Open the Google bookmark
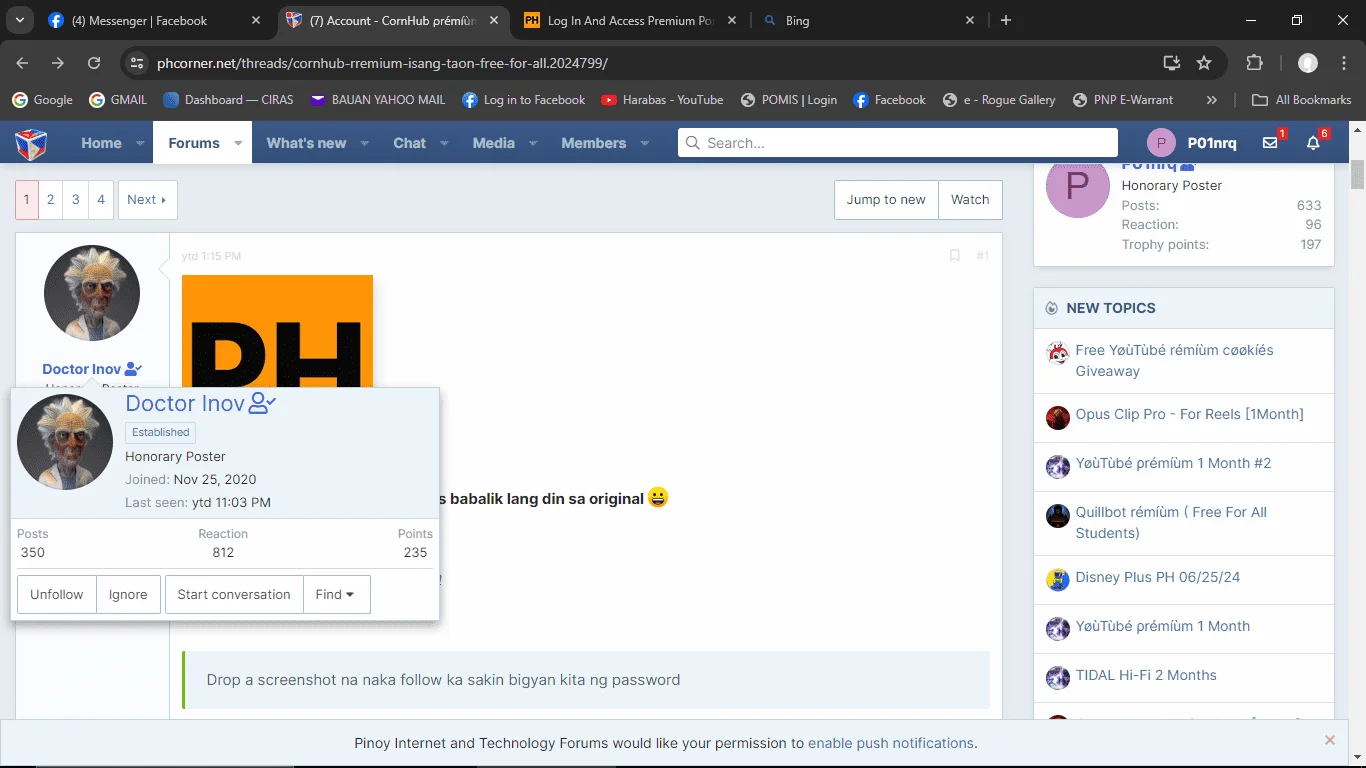The height and width of the screenshot is (768, 1366). [x=42, y=100]
